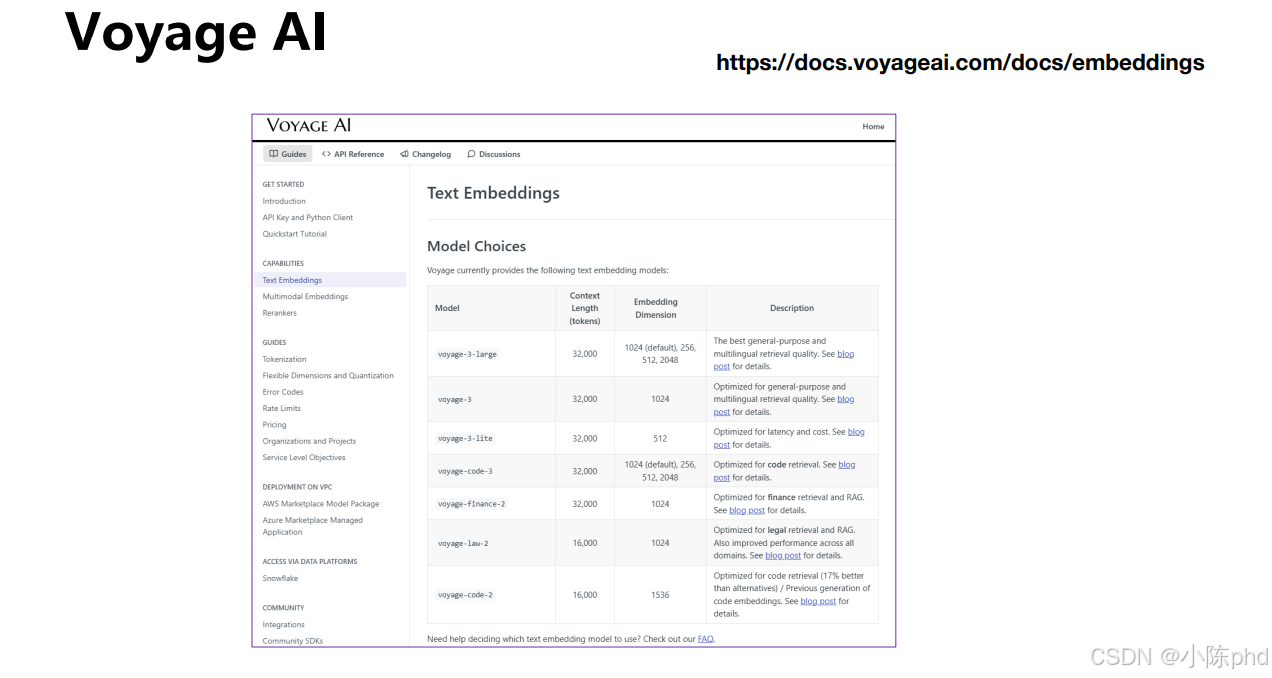Open the Discussions tab
The height and width of the screenshot is (678, 1272).
[494, 154]
